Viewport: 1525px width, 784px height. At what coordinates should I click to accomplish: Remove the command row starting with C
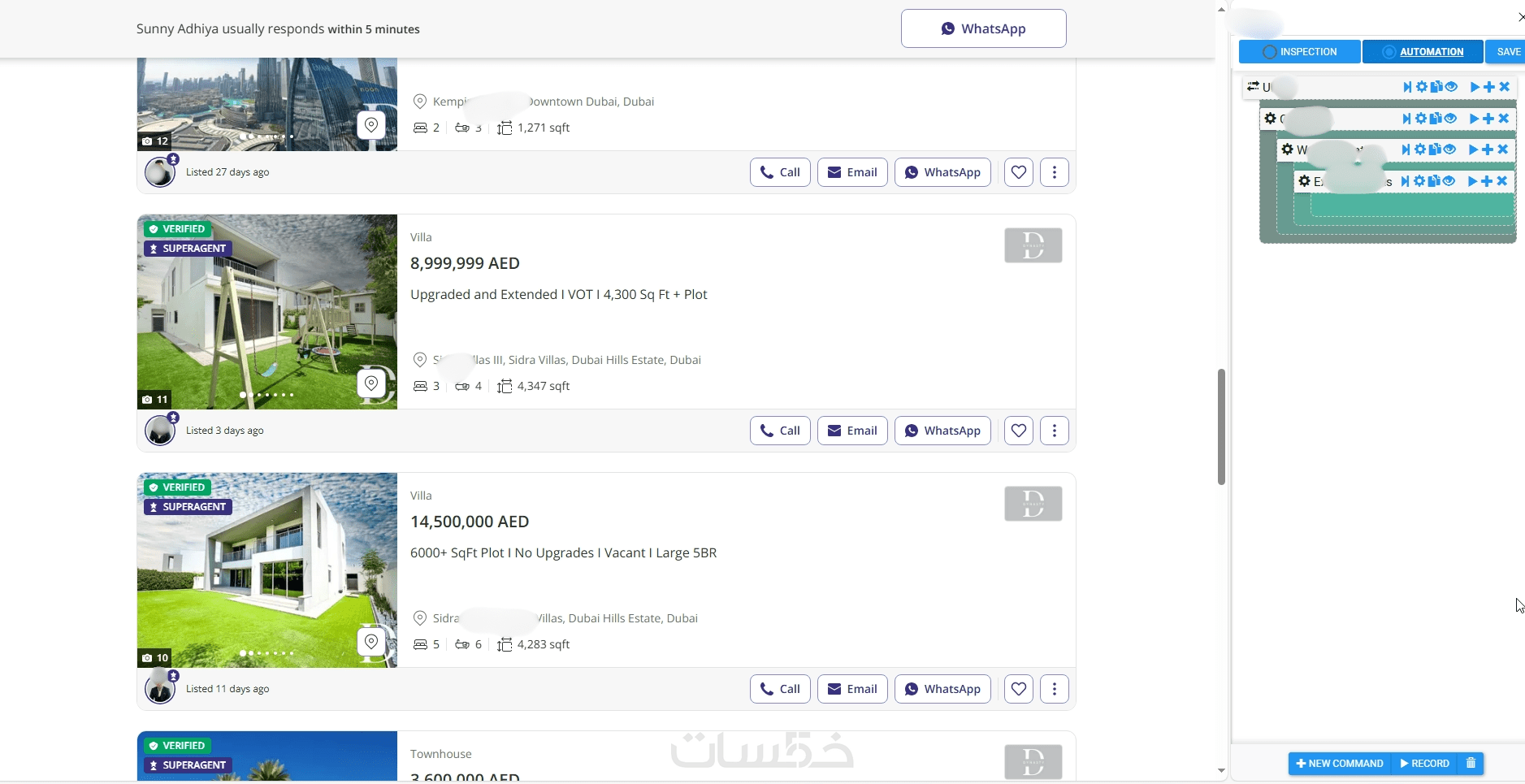pyautogui.click(x=1504, y=119)
